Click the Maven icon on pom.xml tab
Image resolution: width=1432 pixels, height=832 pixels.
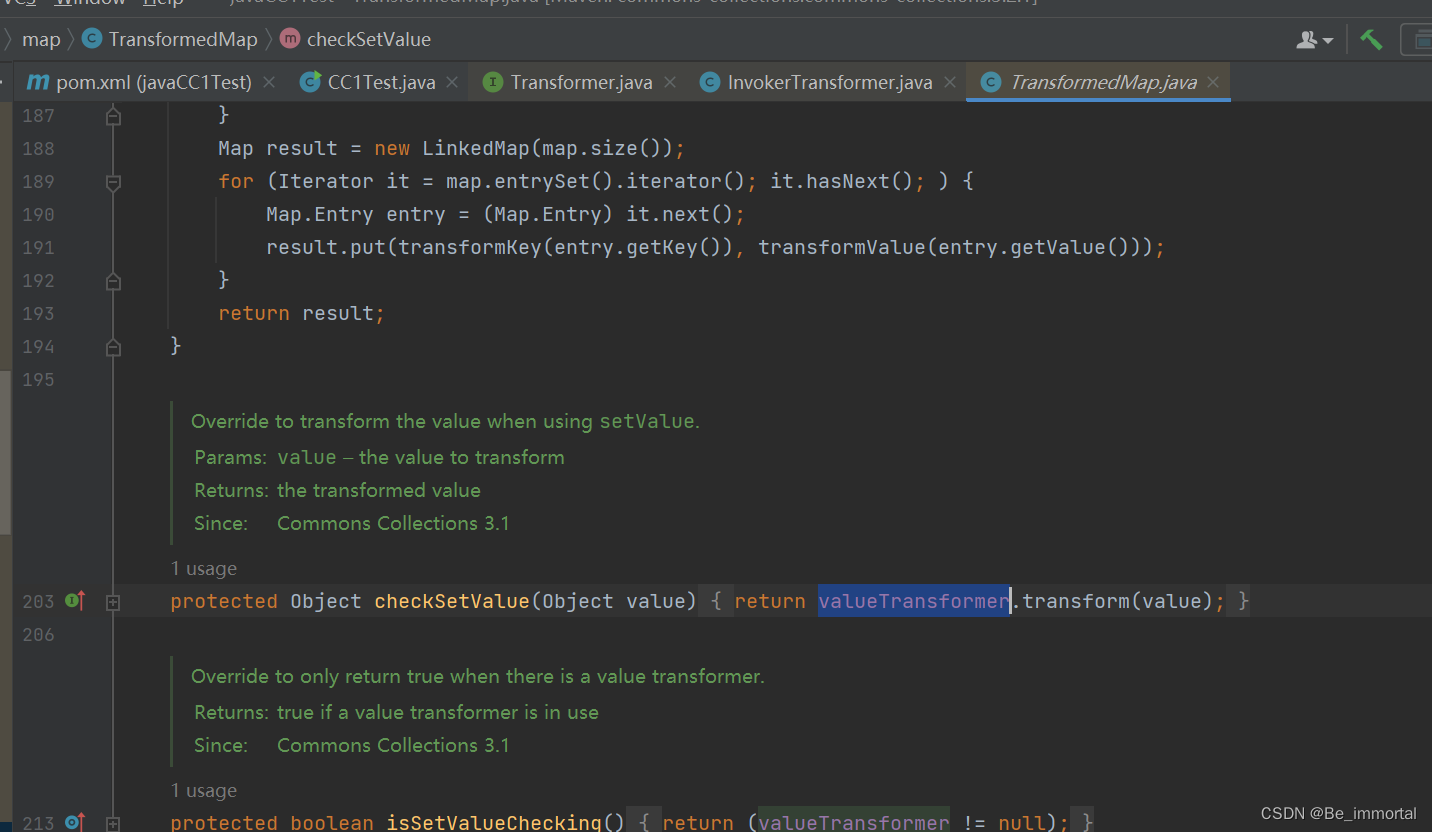point(38,82)
